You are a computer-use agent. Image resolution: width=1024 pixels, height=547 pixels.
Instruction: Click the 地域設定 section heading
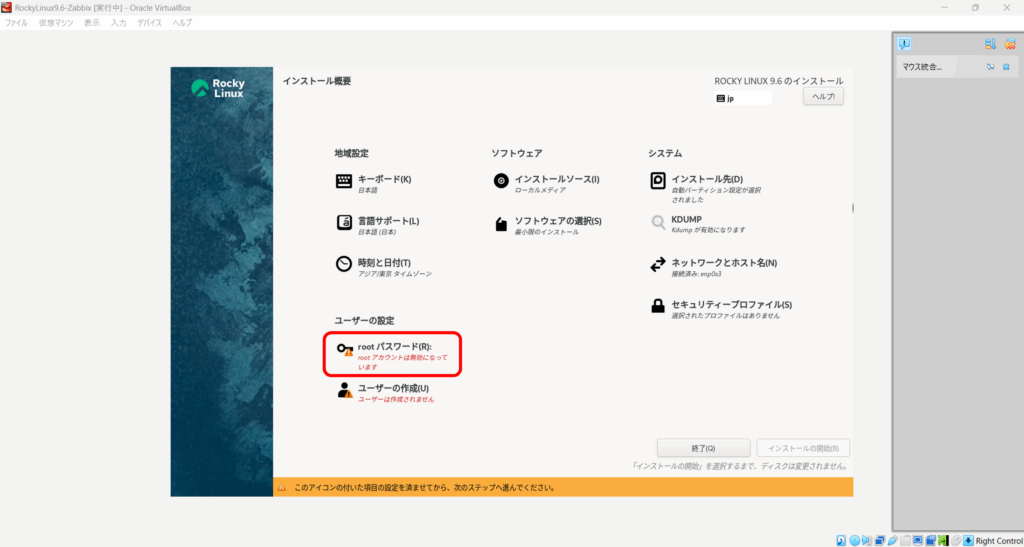(x=351, y=153)
